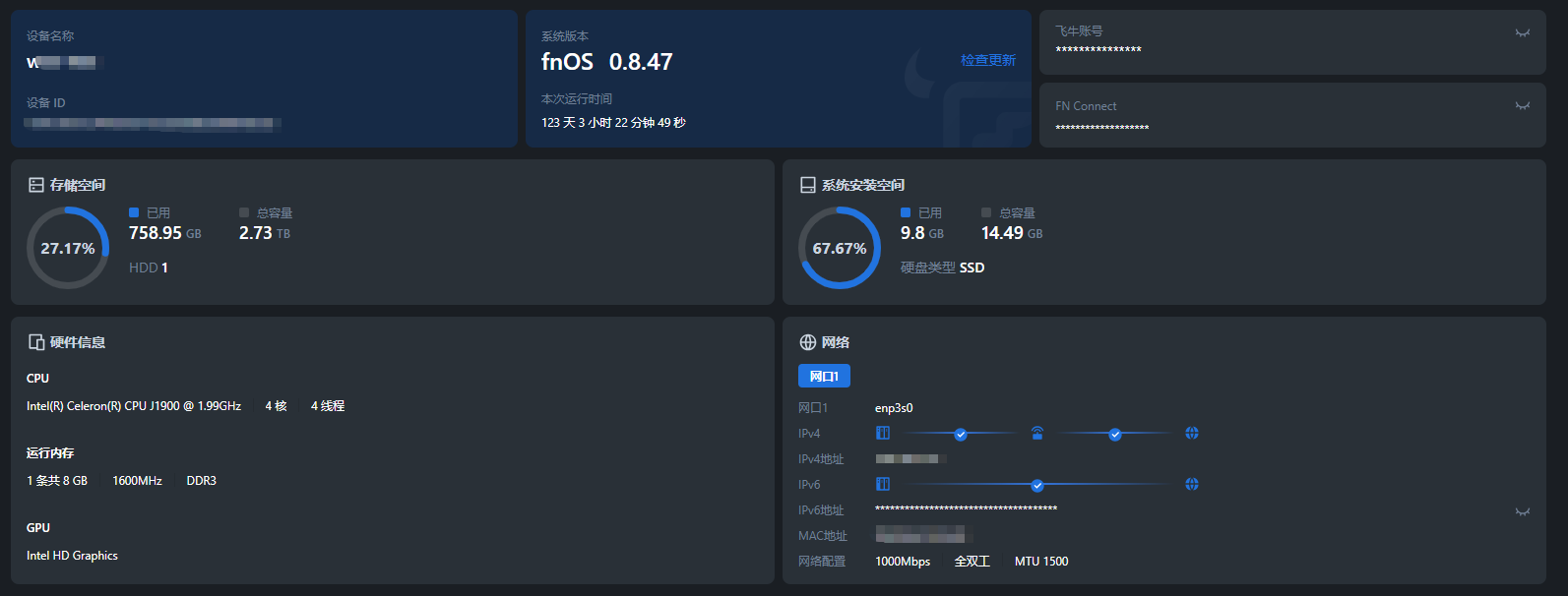Click the gray 总容量 legend square under 存储空间
Viewport: 1568px width, 596px height.
point(244,212)
